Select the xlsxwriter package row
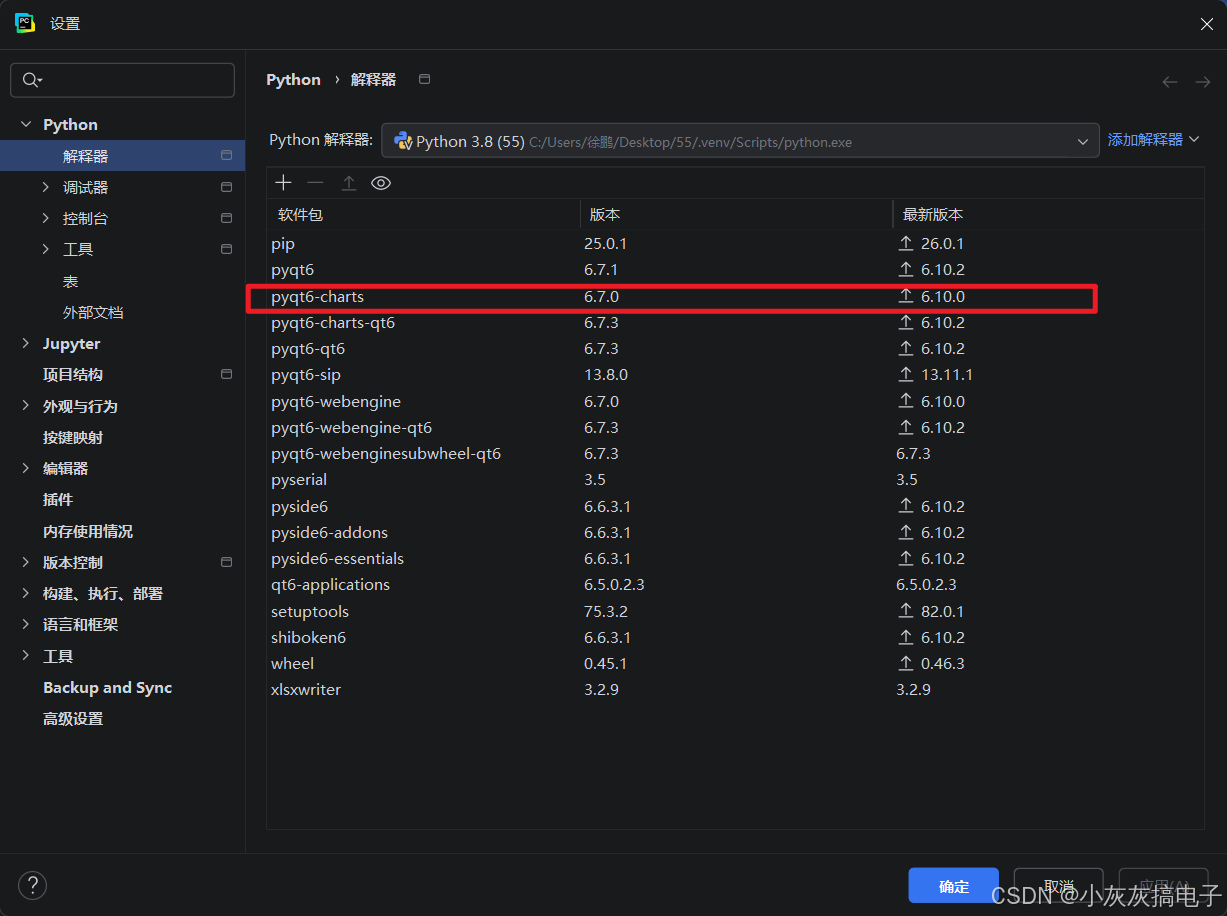This screenshot has height=916, width=1227. point(735,689)
